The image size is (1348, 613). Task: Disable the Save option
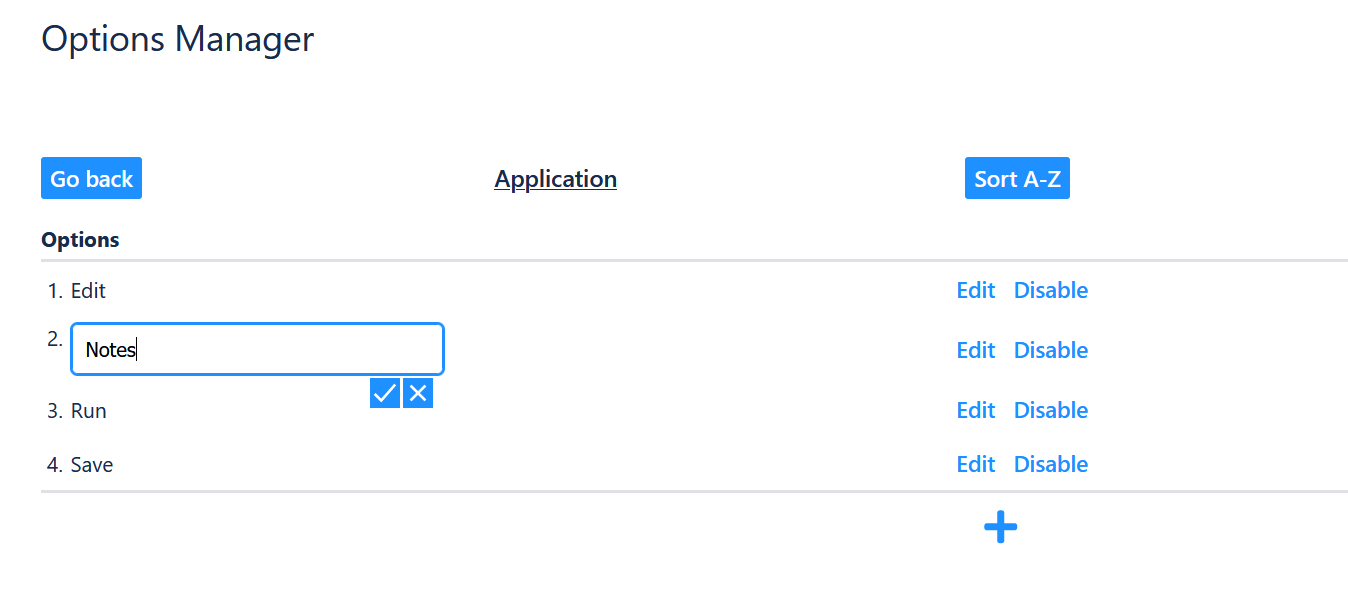(x=1050, y=465)
